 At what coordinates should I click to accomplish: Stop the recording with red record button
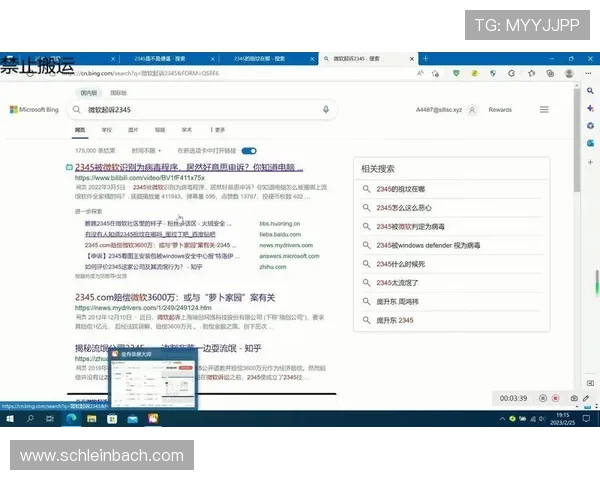click(x=556, y=398)
